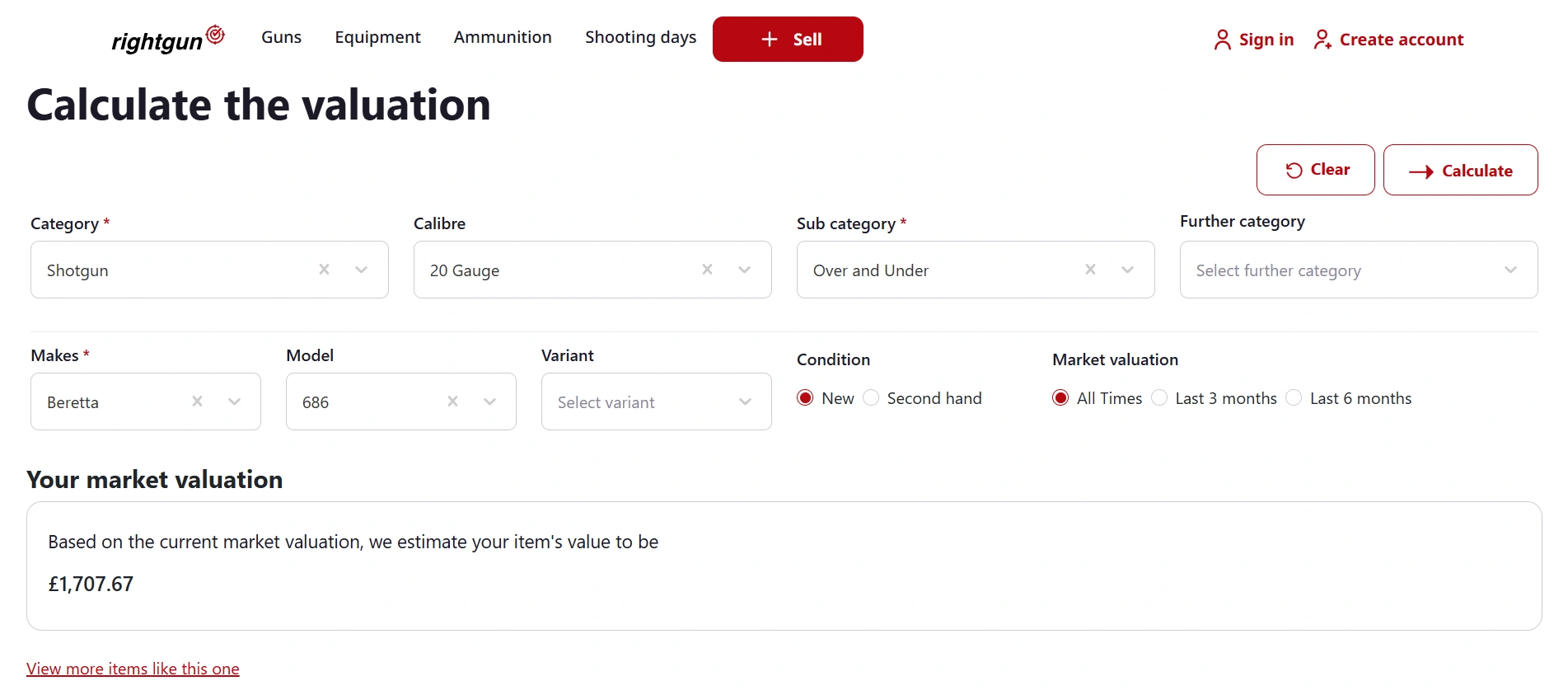The height and width of the screenshot is (695, 1568).
Task: Clear the Beretta make selection
Action: 197,402
